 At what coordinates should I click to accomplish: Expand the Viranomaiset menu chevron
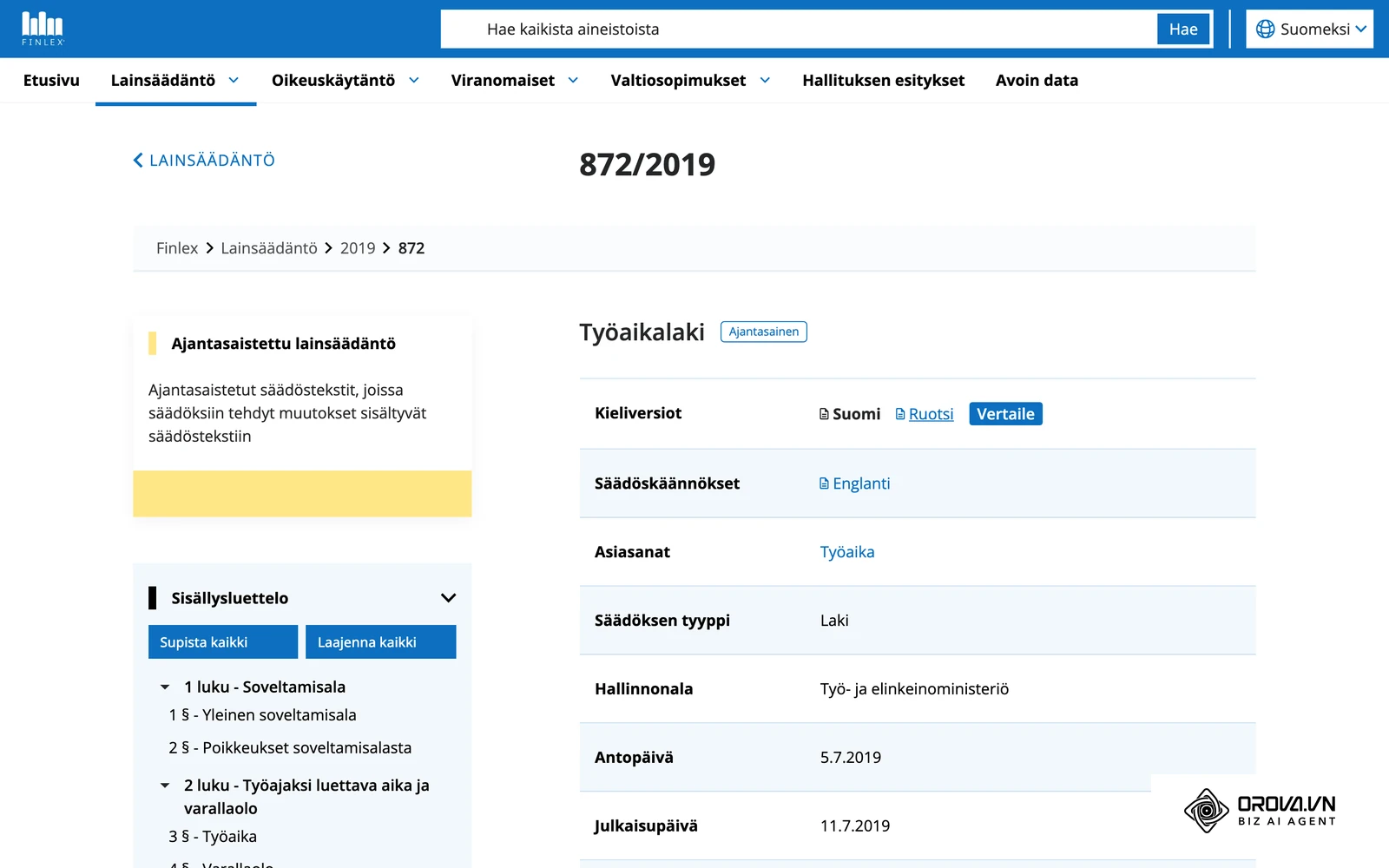[573, 80]
